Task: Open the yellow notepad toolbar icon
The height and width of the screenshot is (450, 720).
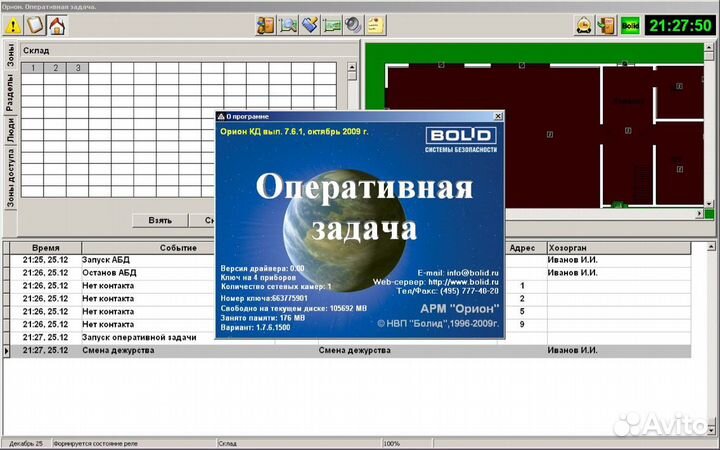Action: coord(376,25)
